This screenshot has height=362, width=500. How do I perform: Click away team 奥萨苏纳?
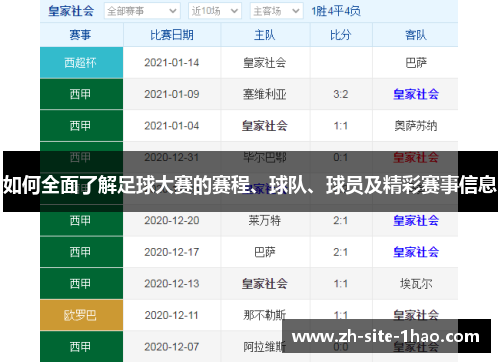416,126
